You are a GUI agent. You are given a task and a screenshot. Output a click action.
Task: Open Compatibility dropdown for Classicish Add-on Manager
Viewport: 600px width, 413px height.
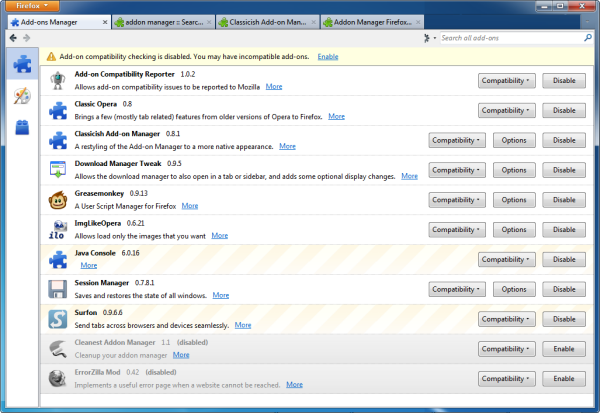pyautogui.click(x=457, y=140)
